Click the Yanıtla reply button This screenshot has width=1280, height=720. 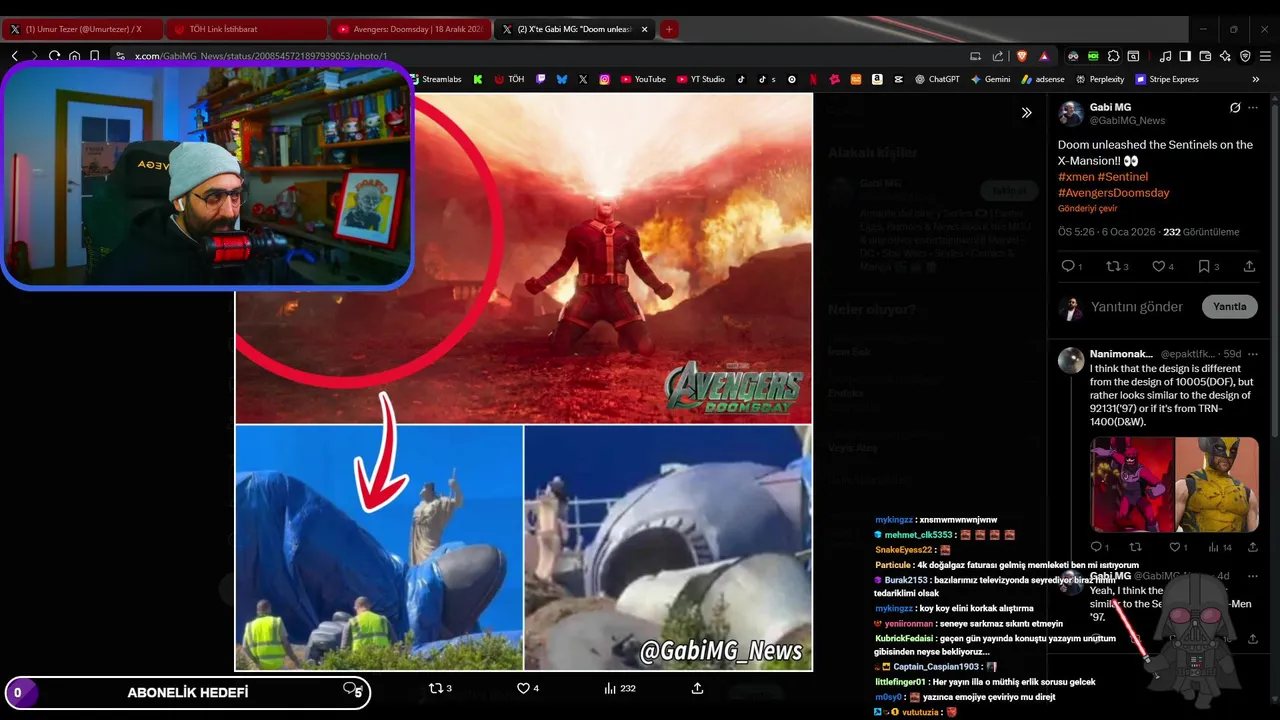pos(1229,307)
